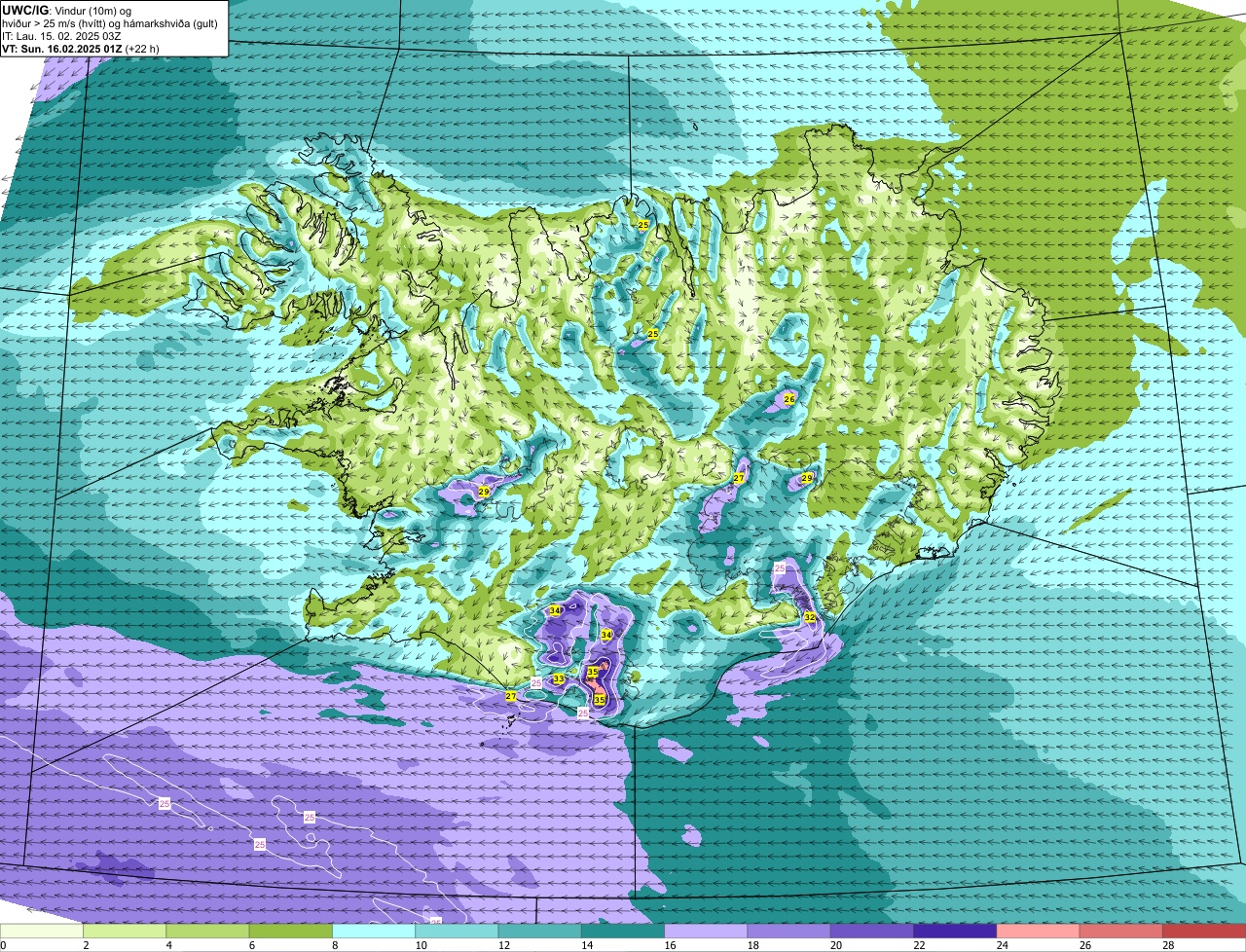Screen dimensions: 1246x952
Task: Click the 26–28 m/s salmon legend swatch
Action: (1121, 932)
